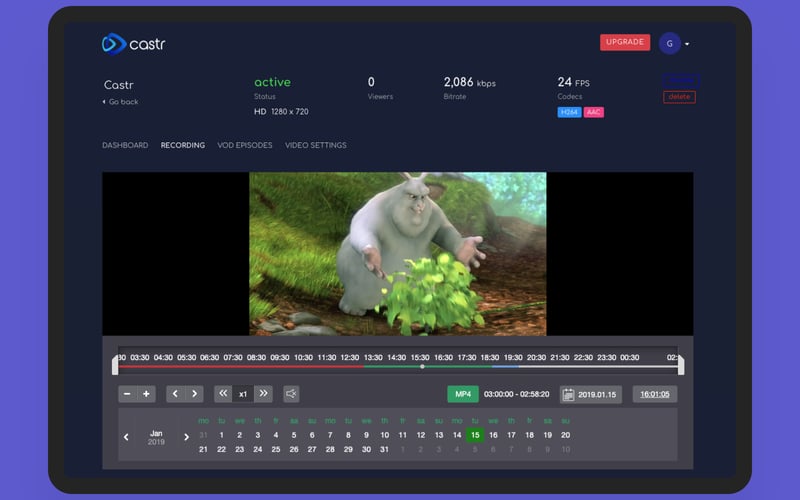Image resolution: width=800 pixels, height=500 pixels.
Task: Select January 16 in the calendar
Action: point(493,435)
